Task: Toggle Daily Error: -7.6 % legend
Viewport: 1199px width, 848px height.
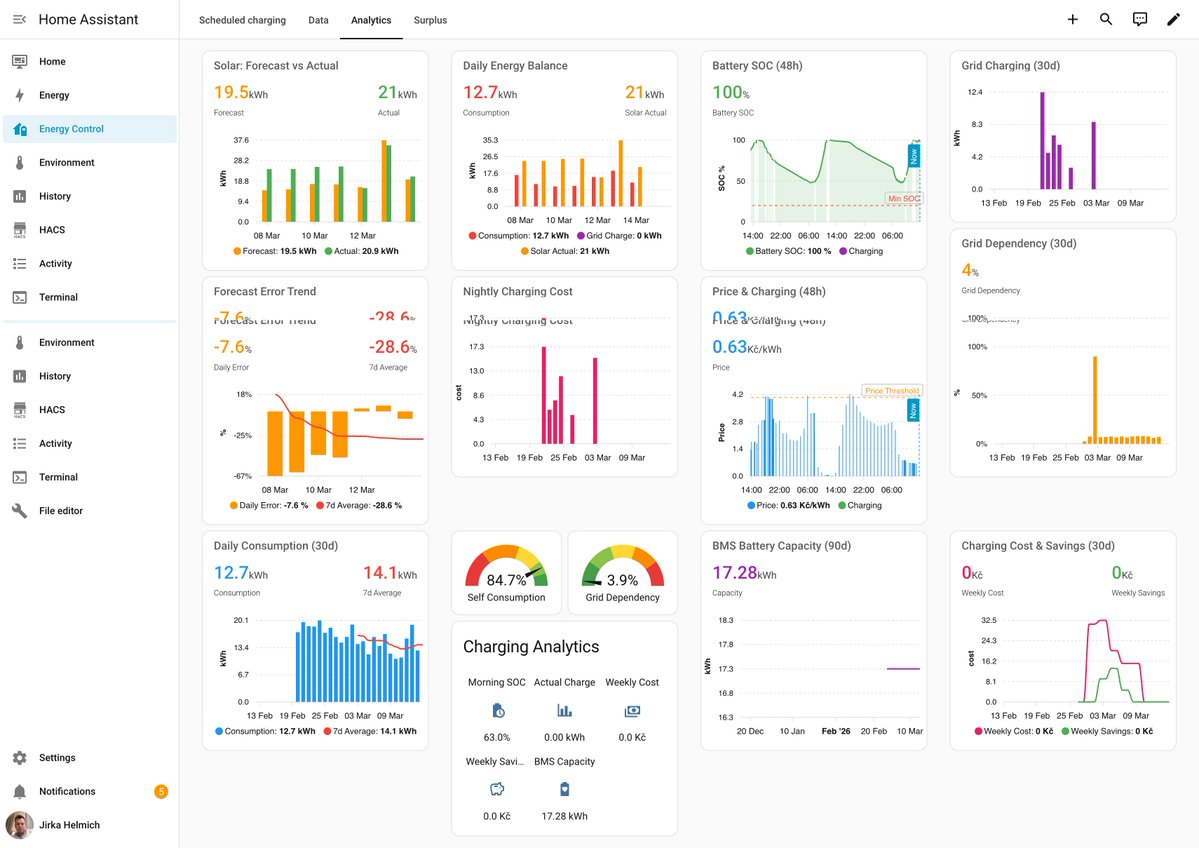Action: click(269, 505)
